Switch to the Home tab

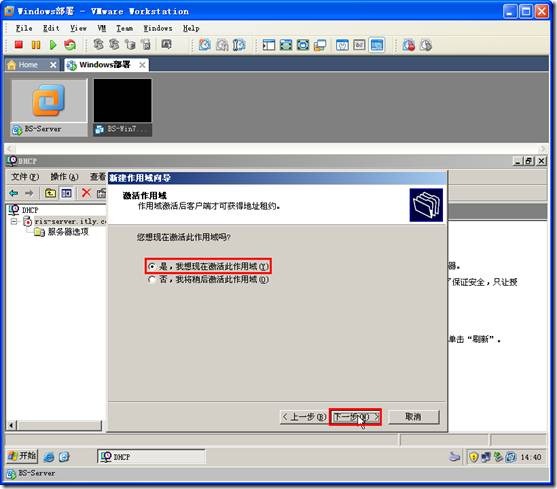pos(28,65)
